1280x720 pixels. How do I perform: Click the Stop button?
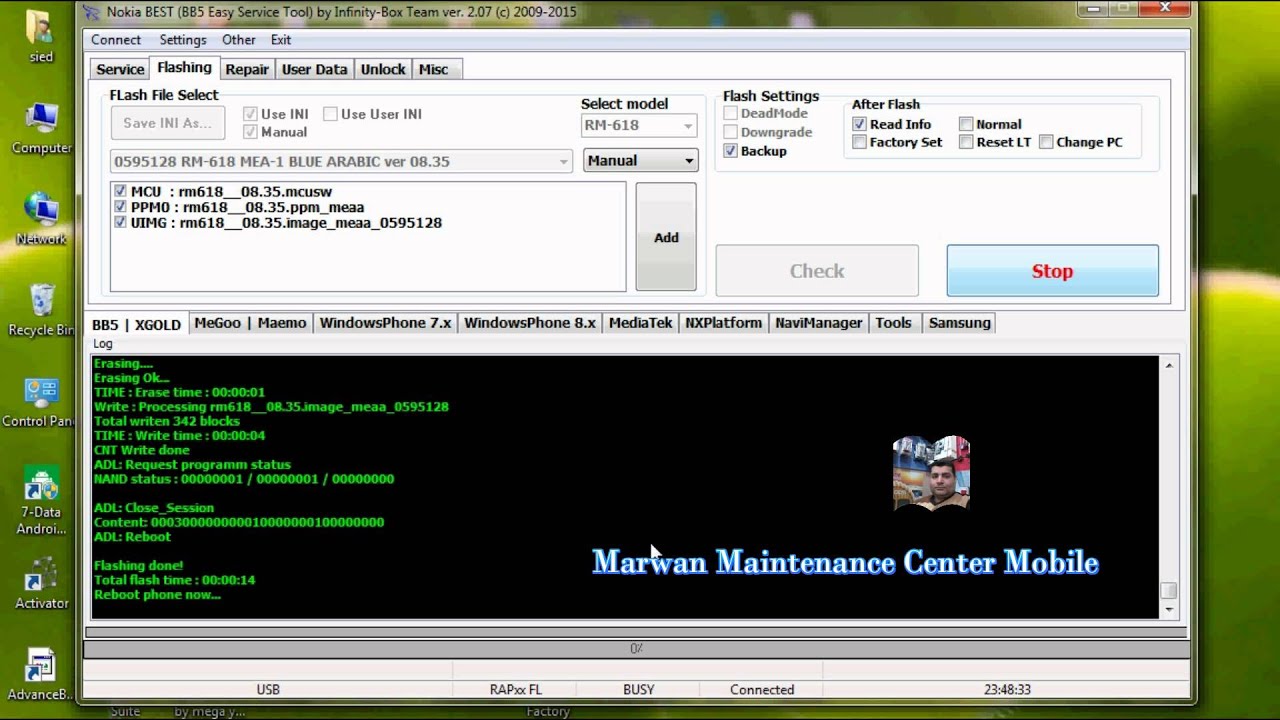[x=1052, y=271]
